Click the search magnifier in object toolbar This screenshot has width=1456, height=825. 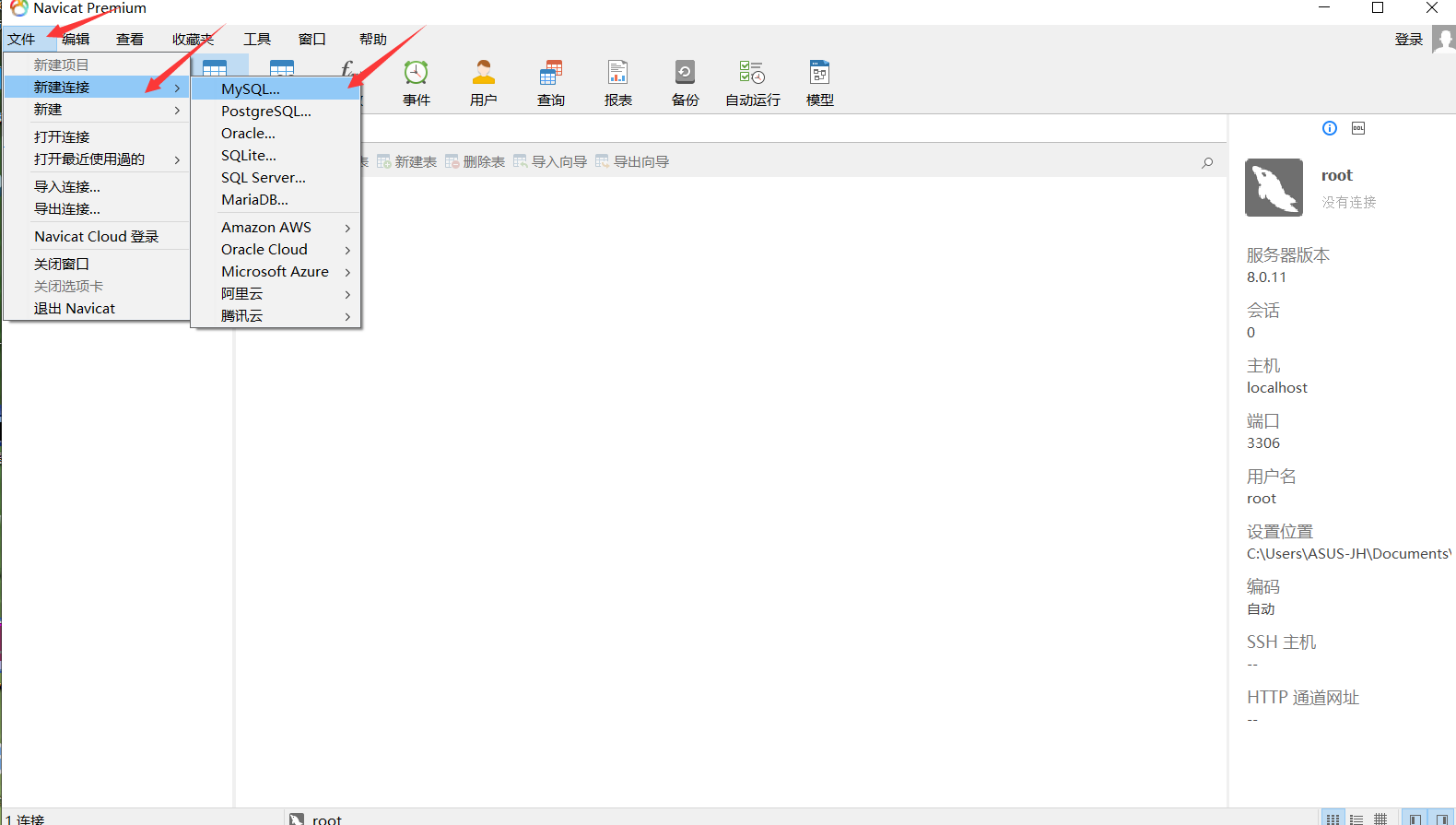(1207, 162)
